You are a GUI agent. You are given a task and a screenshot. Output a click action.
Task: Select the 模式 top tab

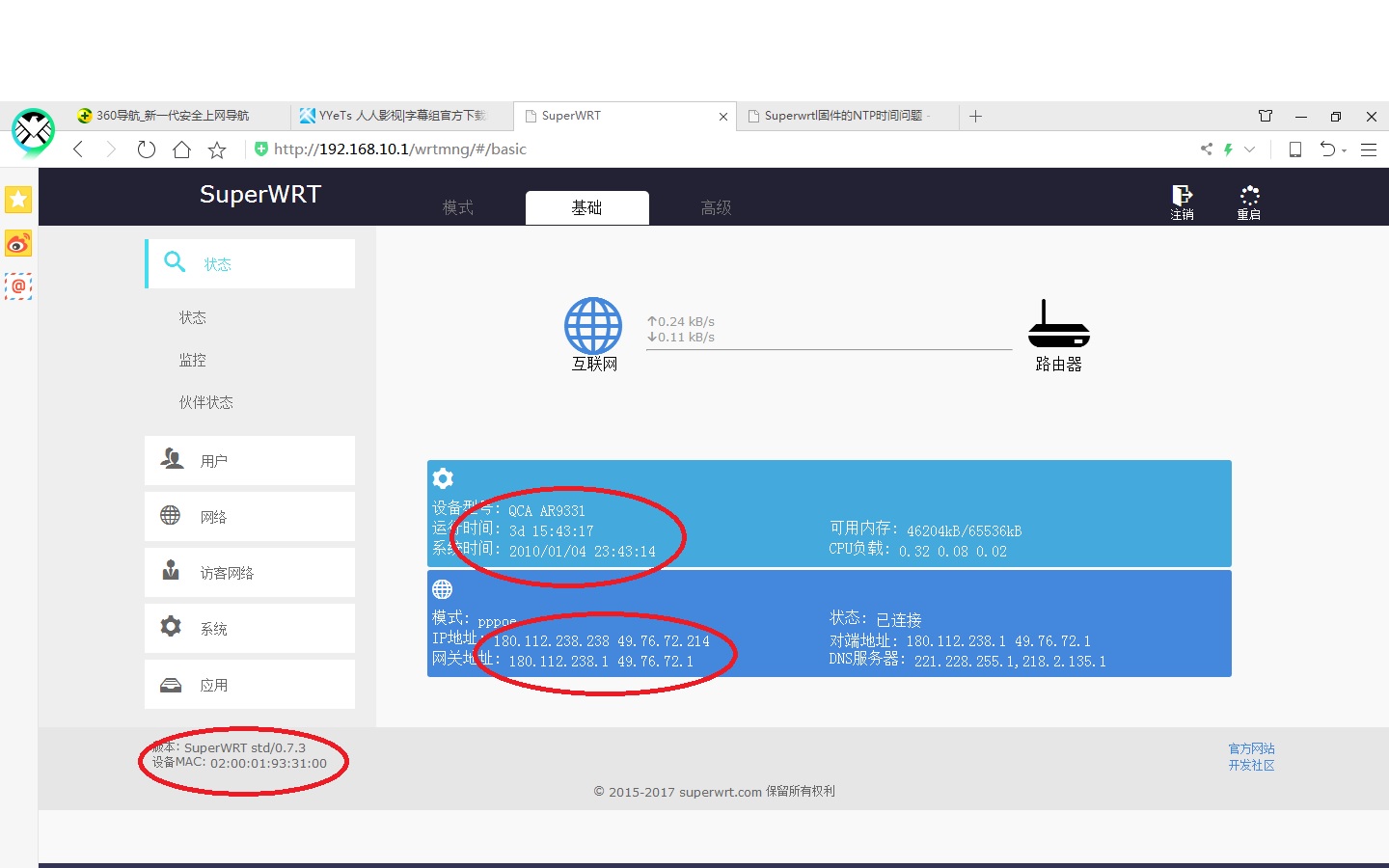[x=458, y=207]
